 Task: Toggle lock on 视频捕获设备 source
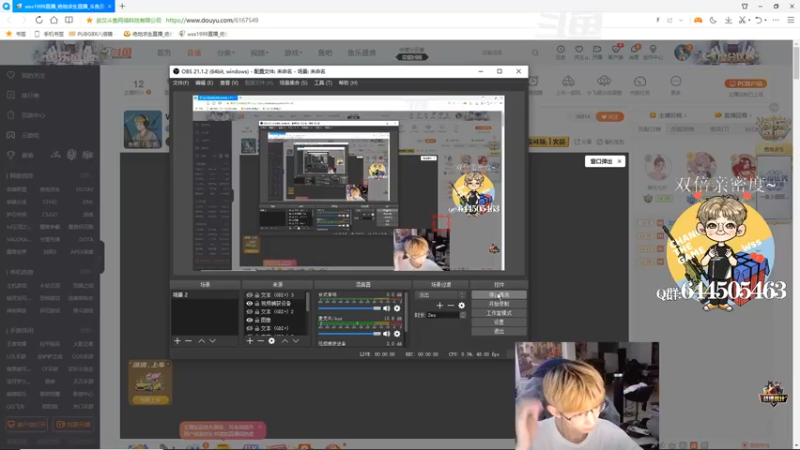[x=257, y=303]
